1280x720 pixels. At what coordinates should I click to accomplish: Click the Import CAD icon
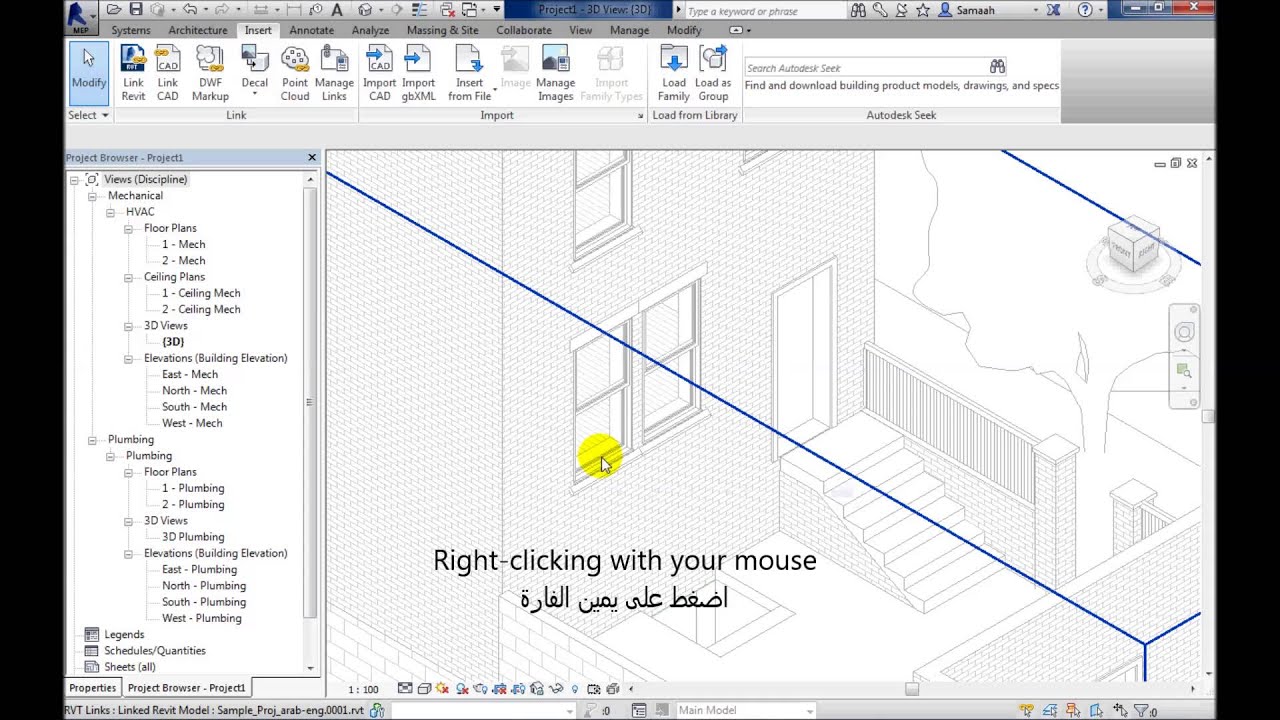point(380,73)
